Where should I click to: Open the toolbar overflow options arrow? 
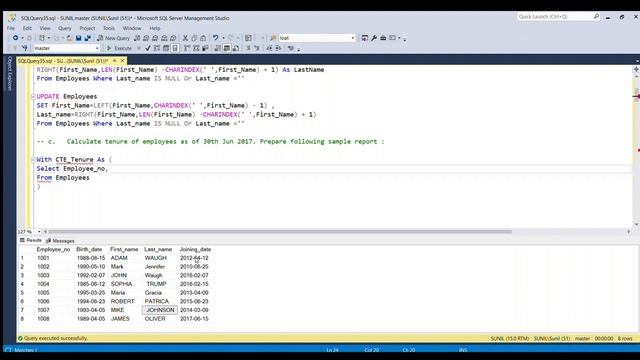coord(404,40)
